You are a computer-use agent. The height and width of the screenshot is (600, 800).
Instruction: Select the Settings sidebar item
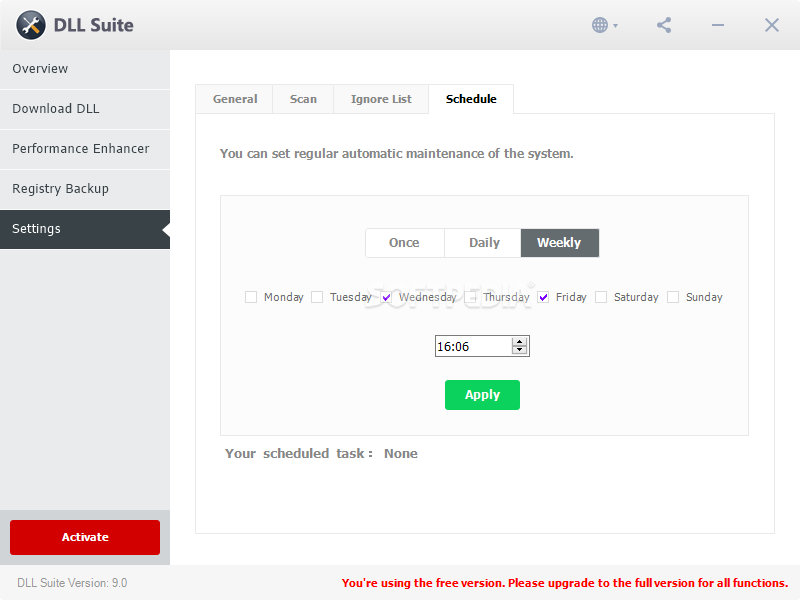85,229
